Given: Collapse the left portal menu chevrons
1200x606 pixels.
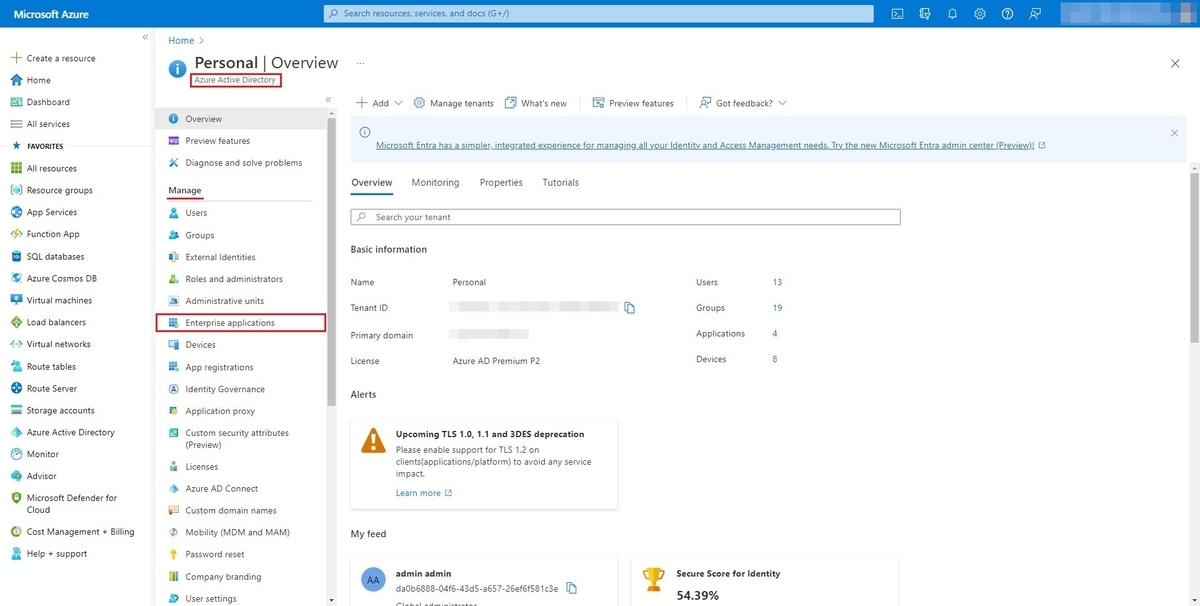Looking at the screenshot, I should (145, 37).
